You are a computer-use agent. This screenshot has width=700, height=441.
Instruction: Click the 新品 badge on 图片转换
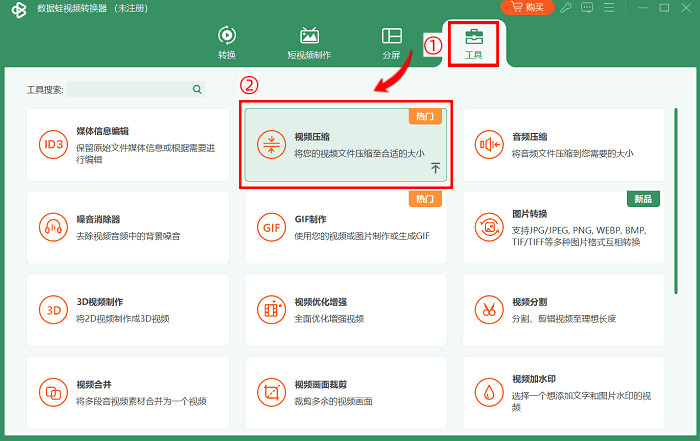643,199
